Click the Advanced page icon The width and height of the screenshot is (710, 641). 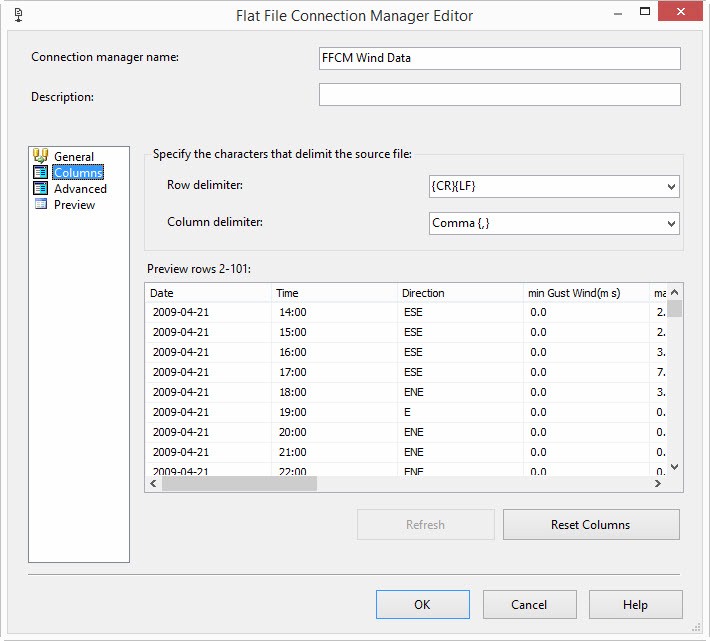coord(41,188)
